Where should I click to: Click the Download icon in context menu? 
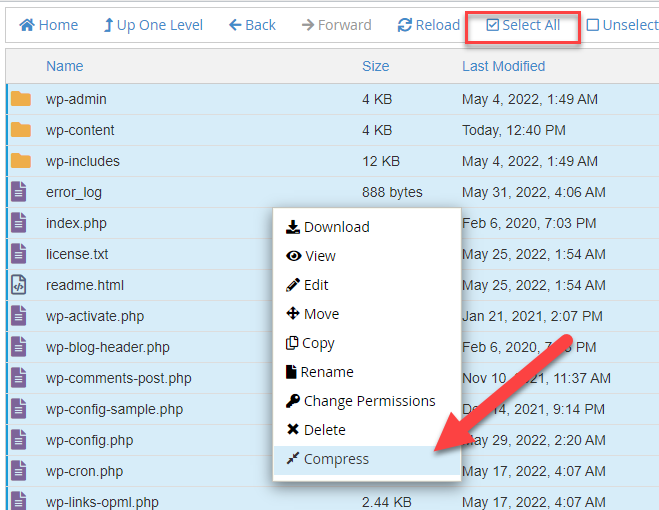point(292,227)
